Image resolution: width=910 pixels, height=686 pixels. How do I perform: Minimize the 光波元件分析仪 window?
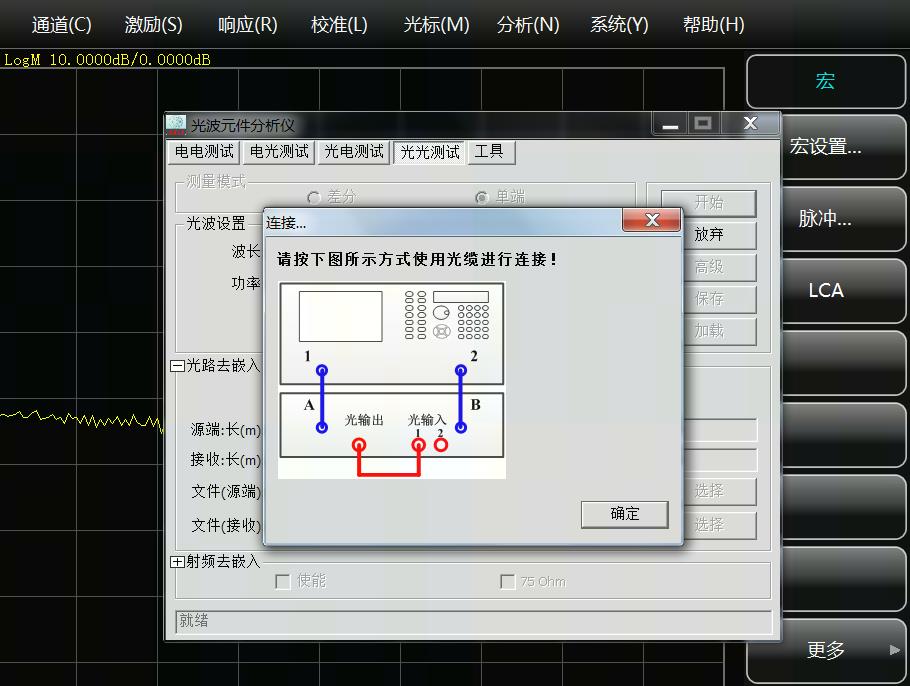pos(670,123)
